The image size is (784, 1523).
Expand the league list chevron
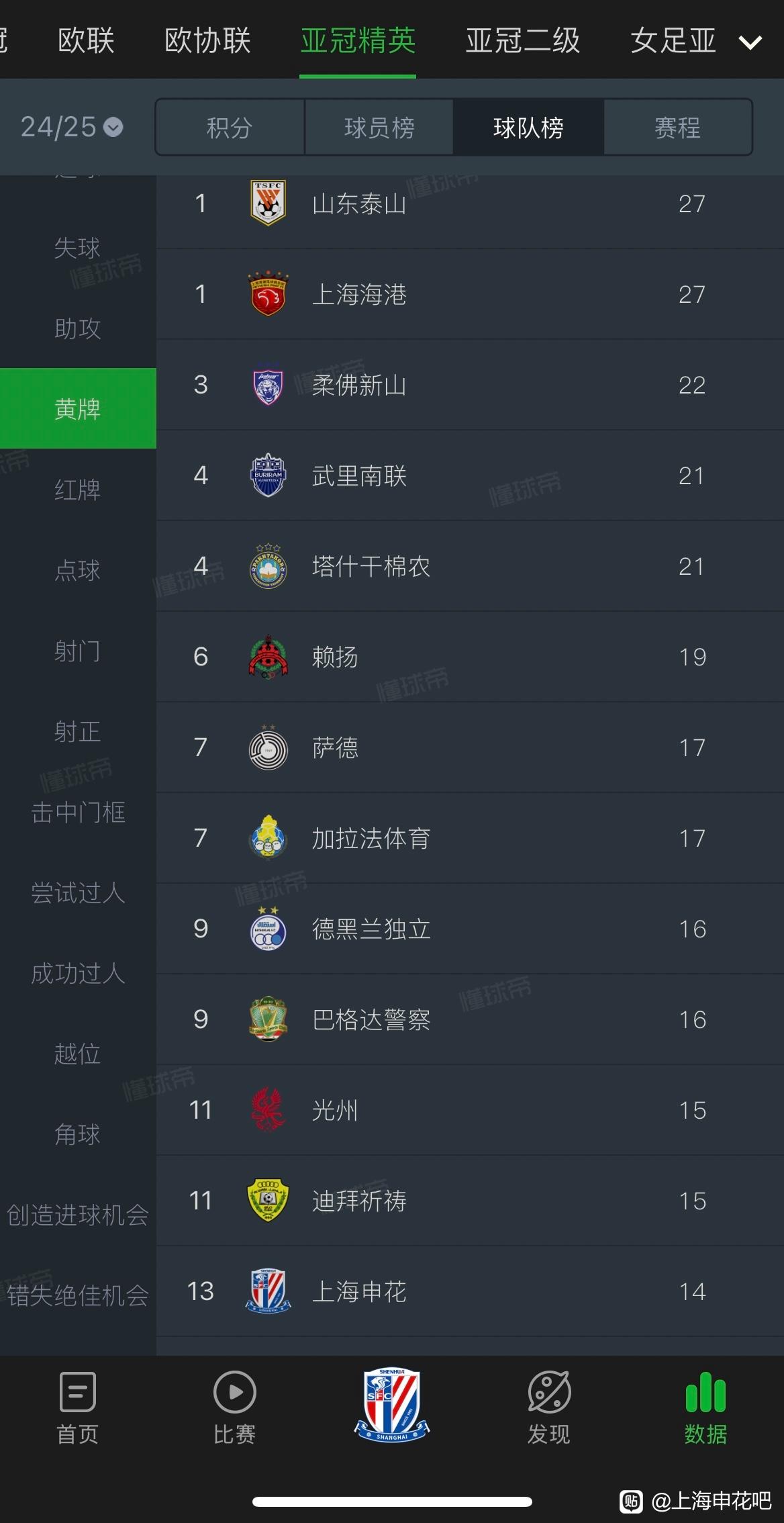[x=750, y=43]
